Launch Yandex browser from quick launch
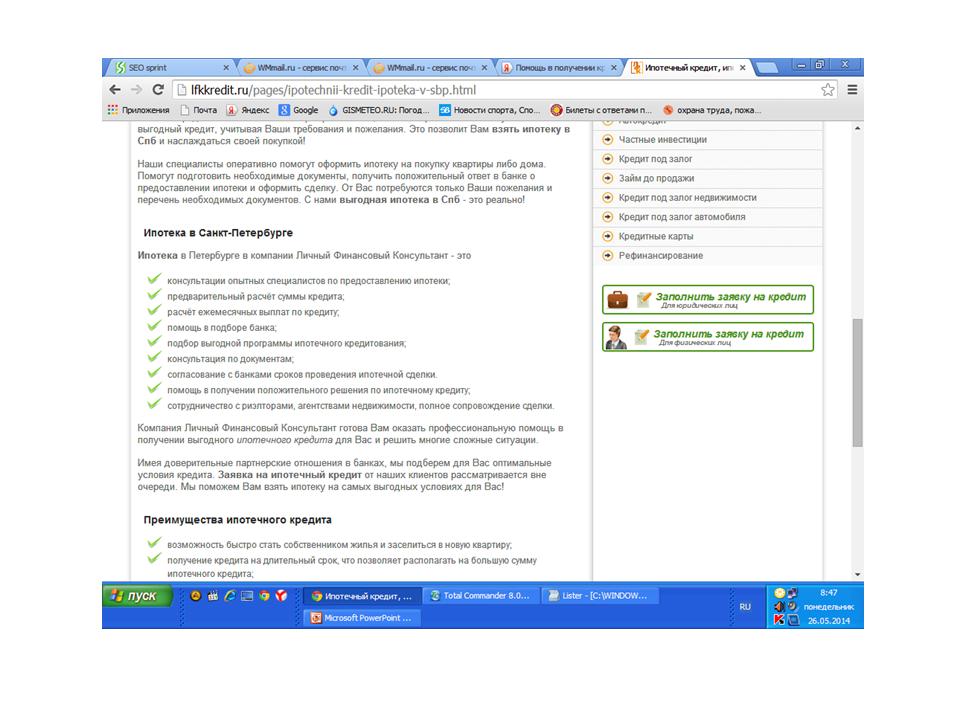The image size is (960, 720). [x=281, y=596]
